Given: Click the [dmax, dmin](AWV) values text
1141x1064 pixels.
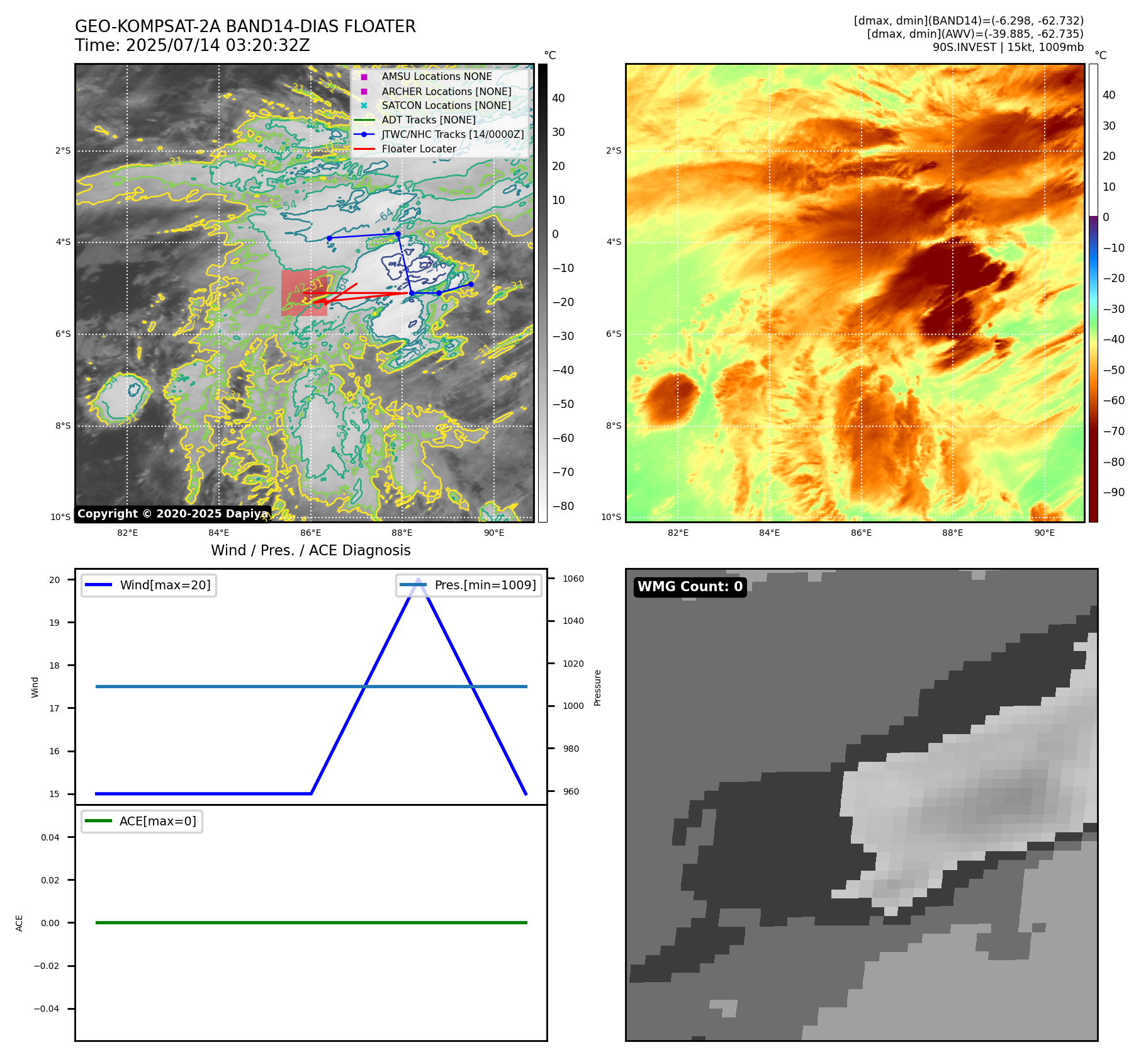Looking at the screenshot, I should [x=975, y=34].
